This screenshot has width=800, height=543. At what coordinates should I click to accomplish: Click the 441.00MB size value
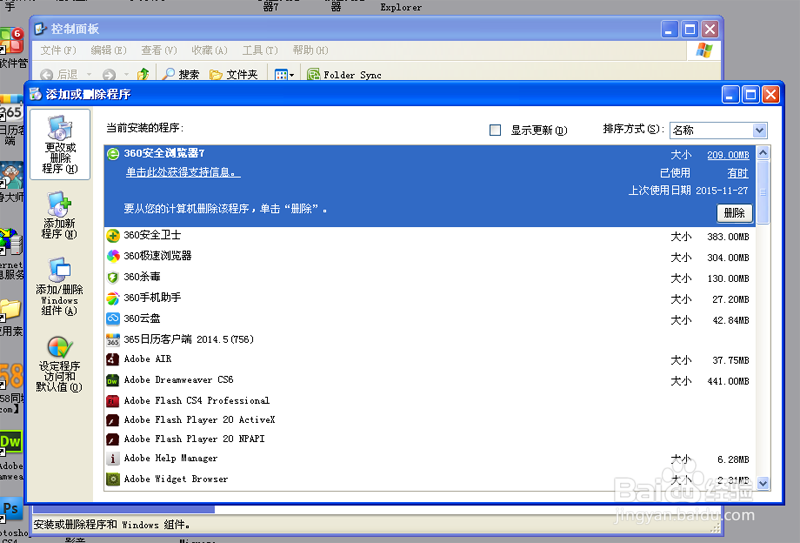click(x=728, y=381)
